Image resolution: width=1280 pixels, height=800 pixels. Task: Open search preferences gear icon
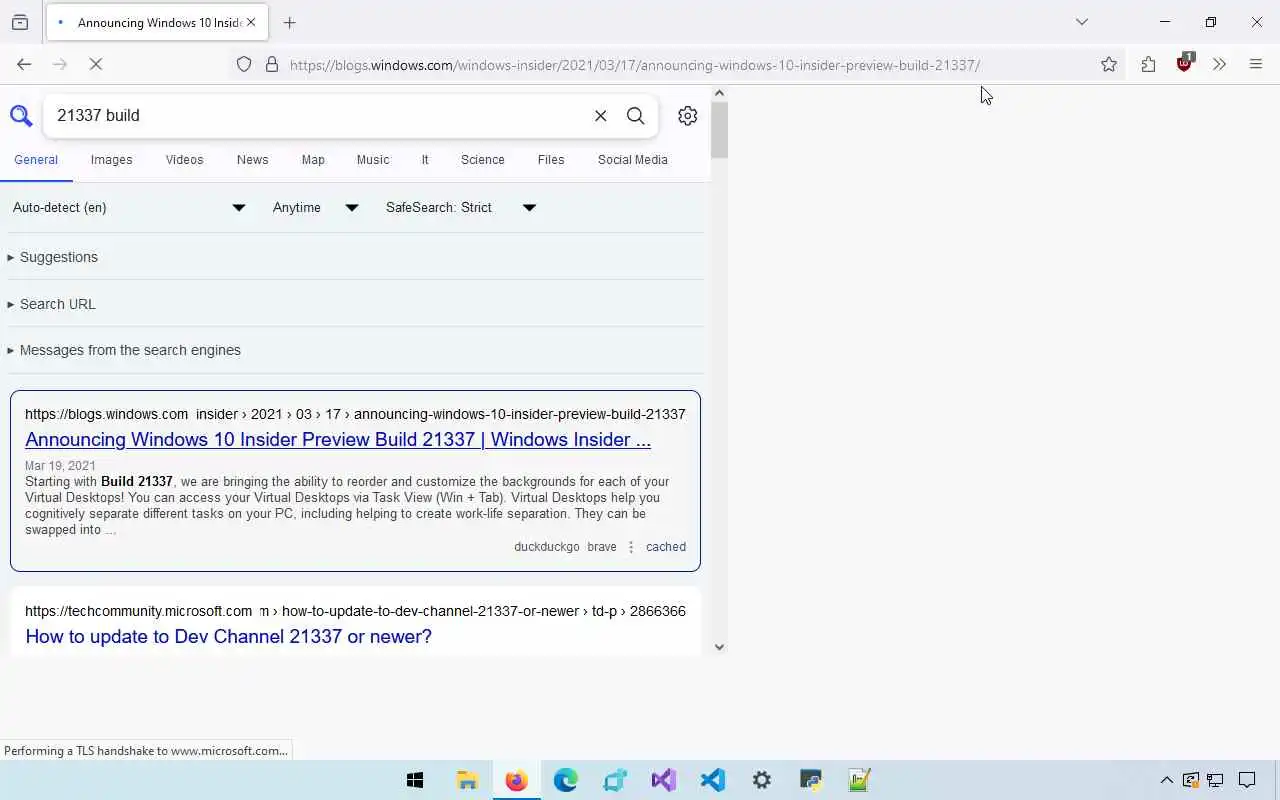pyautogui.click(x=687, y=116)
